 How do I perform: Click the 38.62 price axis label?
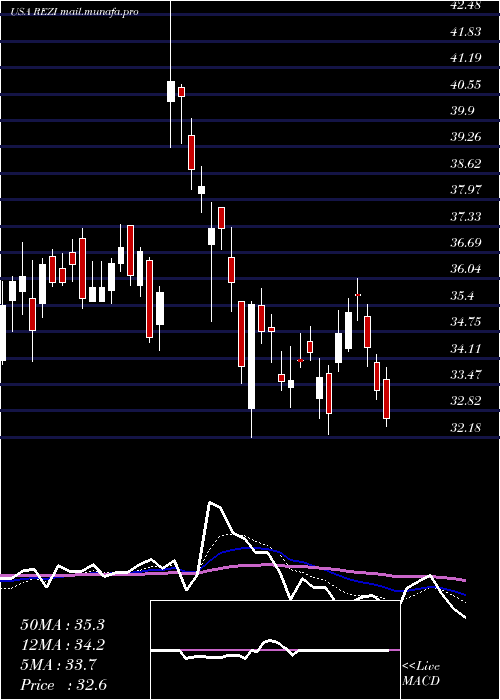(x=466, y=163)
